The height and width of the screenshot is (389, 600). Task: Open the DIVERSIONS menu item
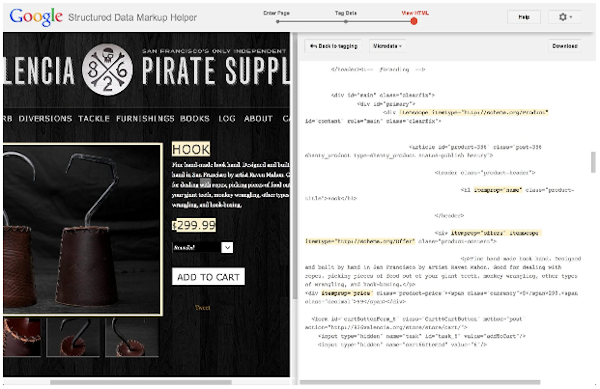point(45,119)
